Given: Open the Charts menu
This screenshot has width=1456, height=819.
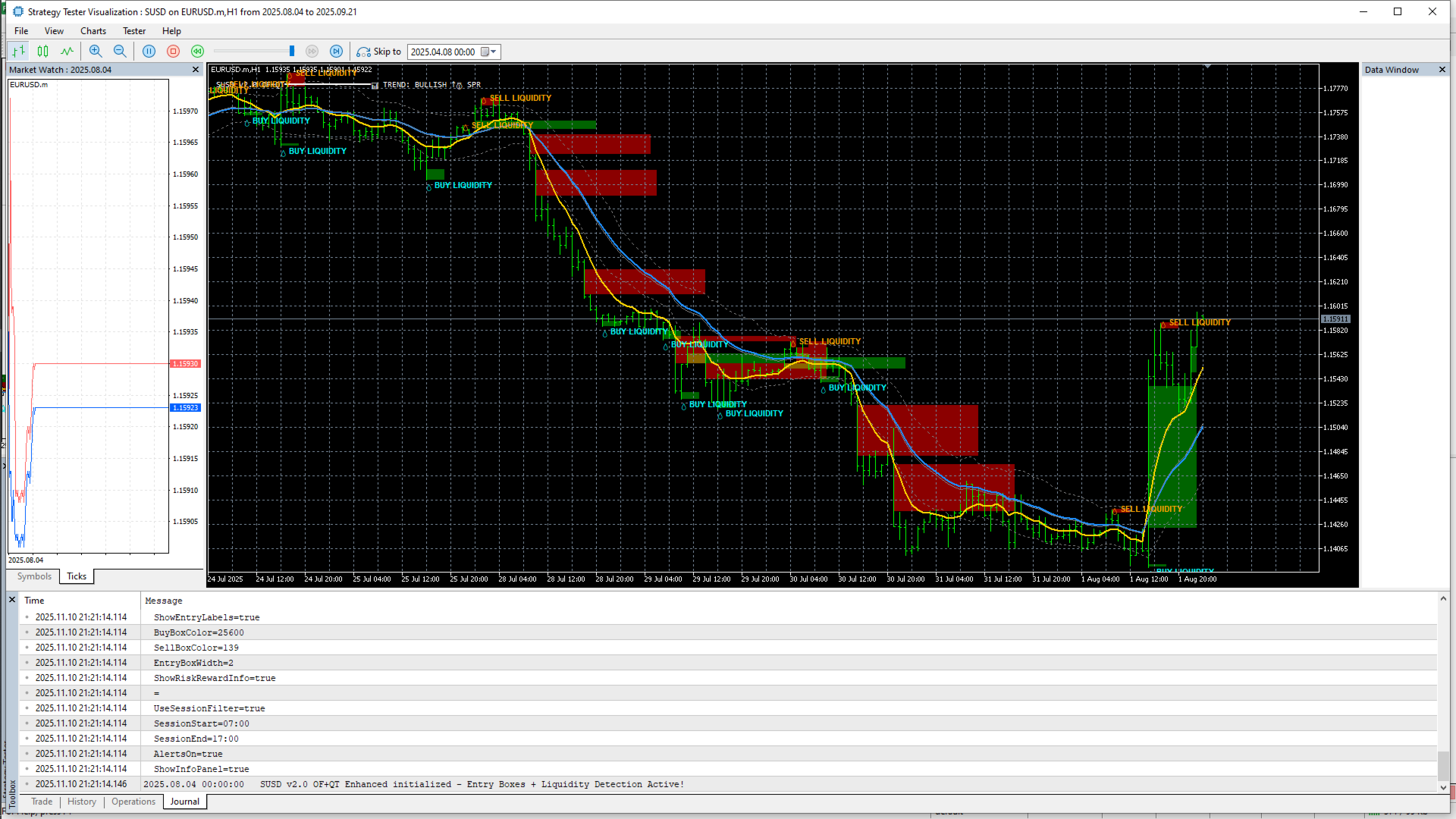Looking at the screenshot, I should coord(93,31).
